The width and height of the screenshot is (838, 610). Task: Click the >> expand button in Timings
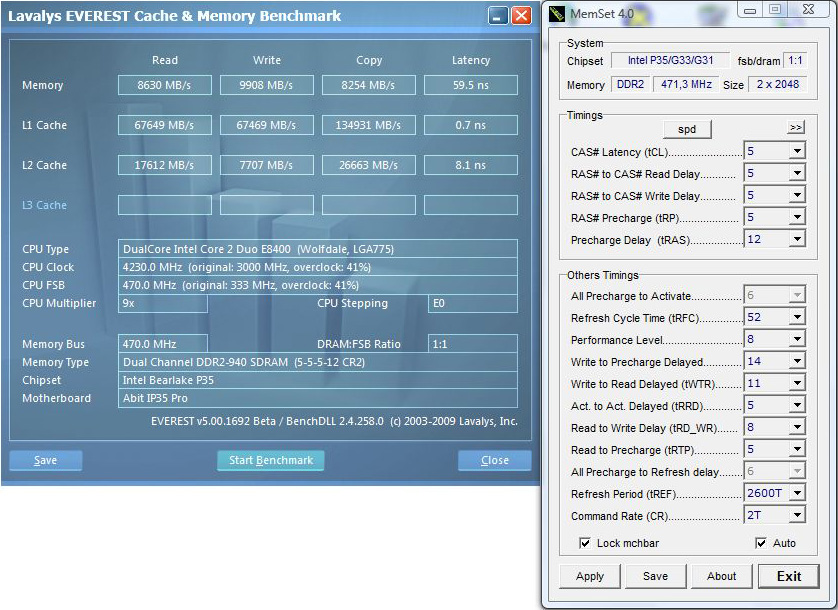(796, 127)
